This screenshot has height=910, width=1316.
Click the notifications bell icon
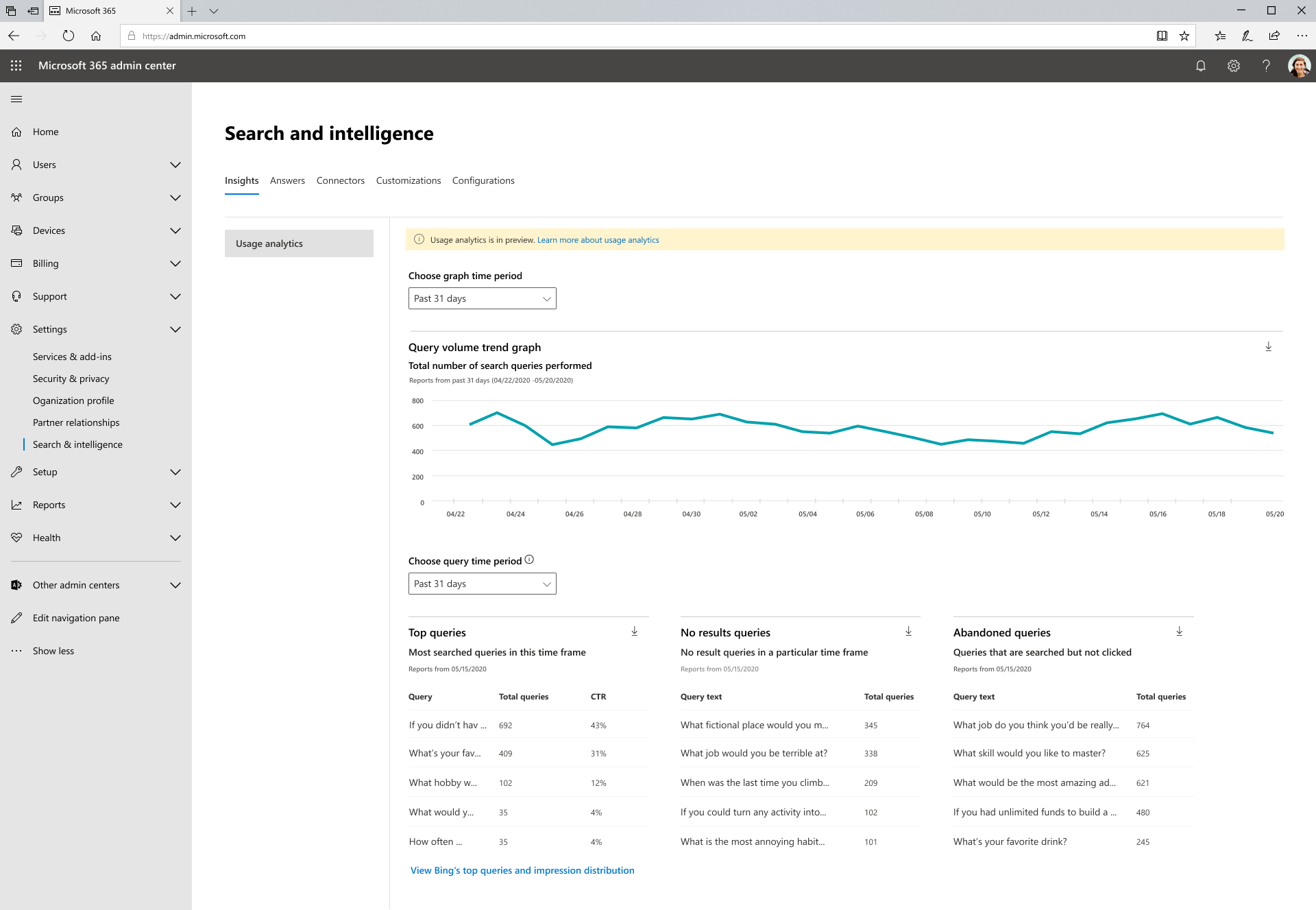pyautogui.click(x=1200, y=66)
